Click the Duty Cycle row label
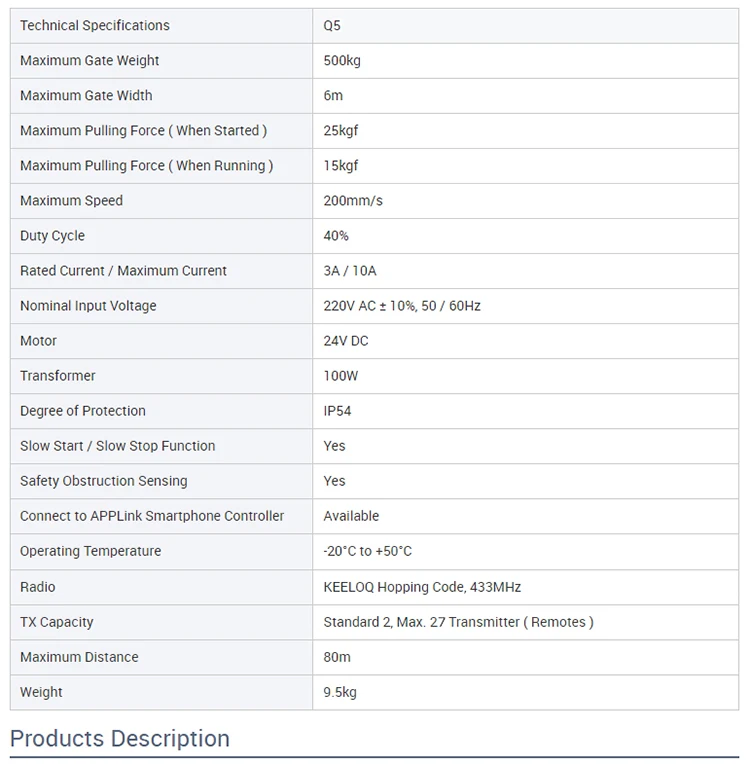The image size is (750, 764). tap(52, 235)
